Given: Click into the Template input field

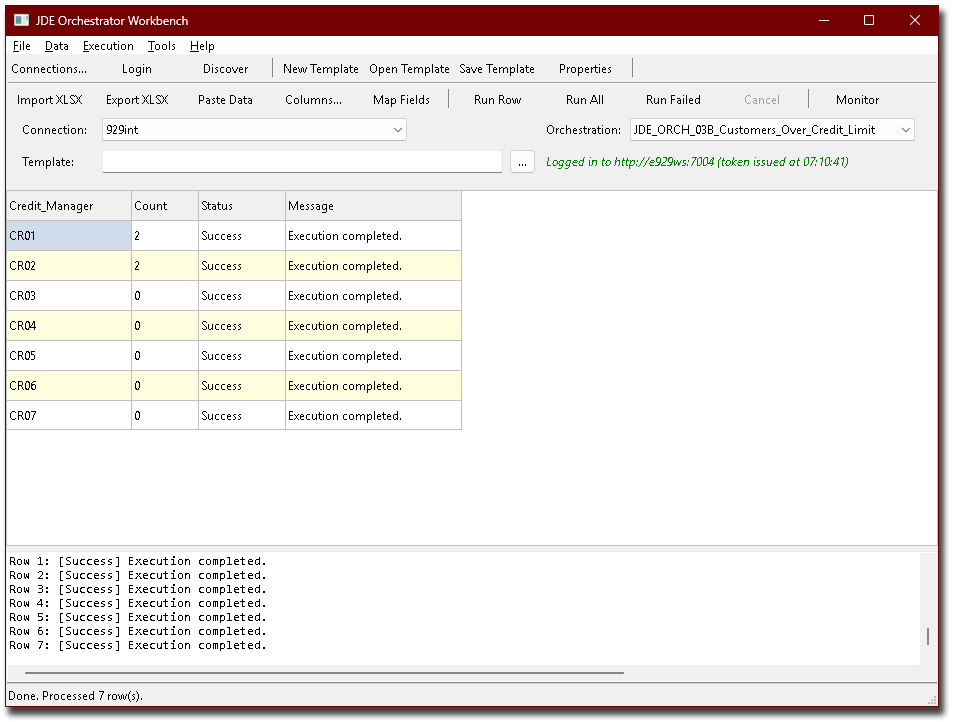Looking at the screenshot, I should (302, 162).
